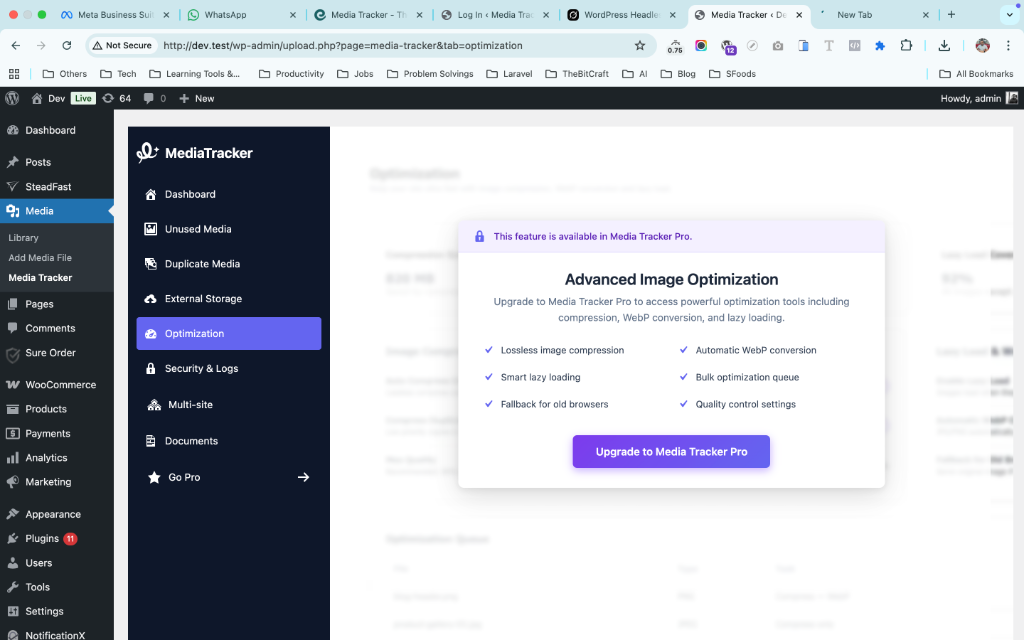
Task: Open a new browser tab with plus
Action: 952,14
